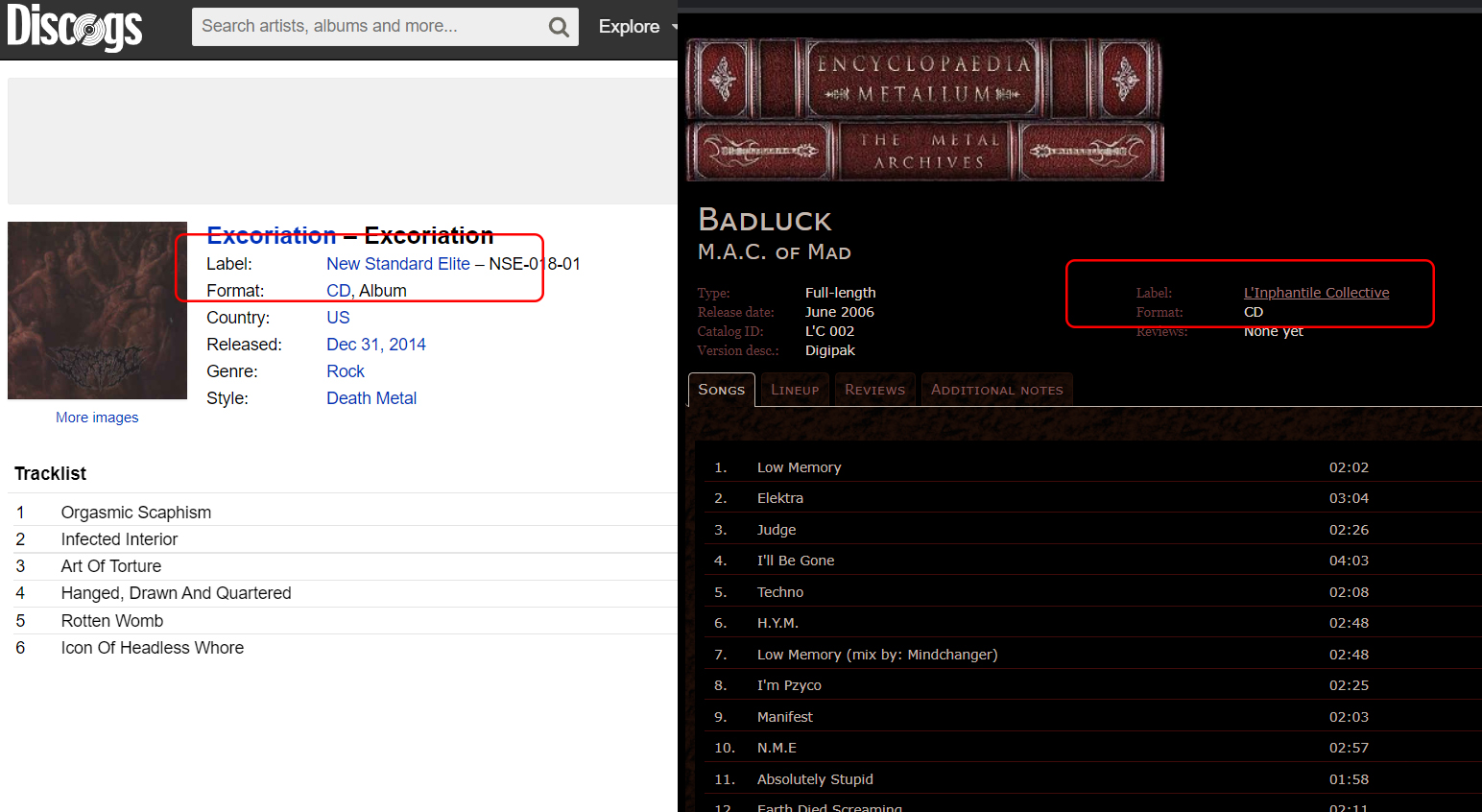Select song I'm Pzyco
Screen dimensions: 1482x812
(x=789, y=685)
